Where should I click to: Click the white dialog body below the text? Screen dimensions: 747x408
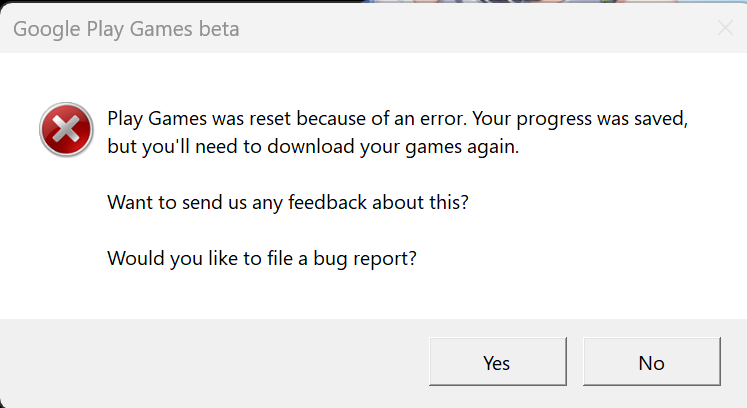(400, 296)
